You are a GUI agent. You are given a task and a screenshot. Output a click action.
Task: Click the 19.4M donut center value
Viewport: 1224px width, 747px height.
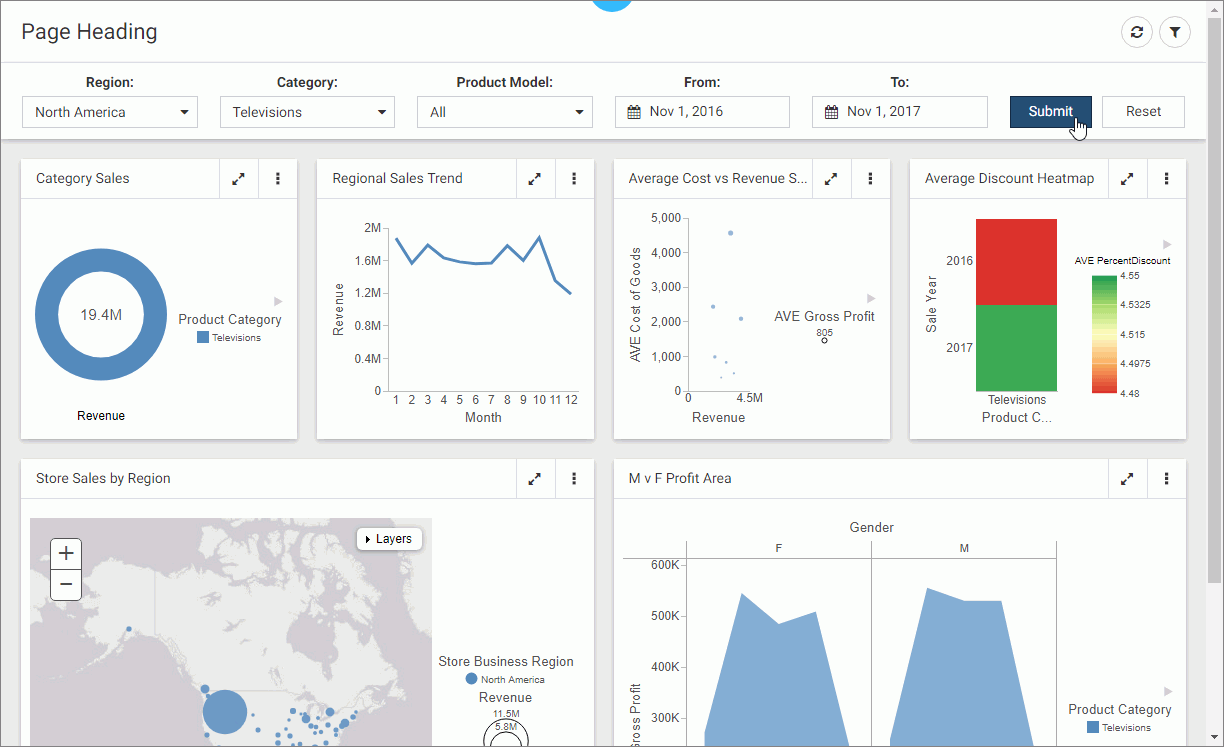coord(101,315)
